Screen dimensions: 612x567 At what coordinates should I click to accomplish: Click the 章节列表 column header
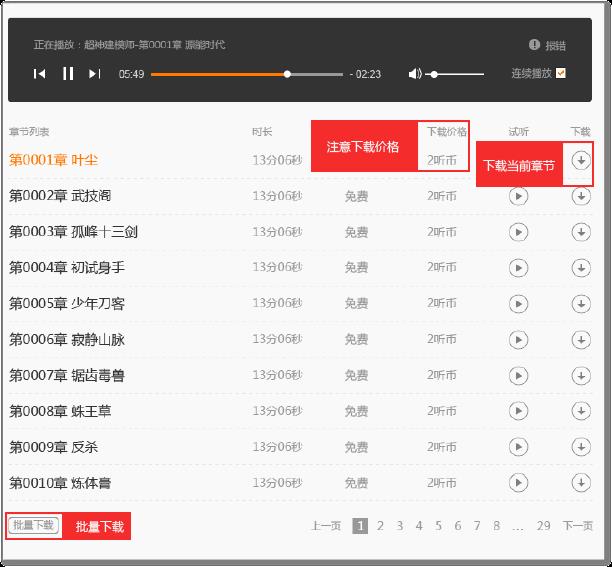[x=29, y=132]
